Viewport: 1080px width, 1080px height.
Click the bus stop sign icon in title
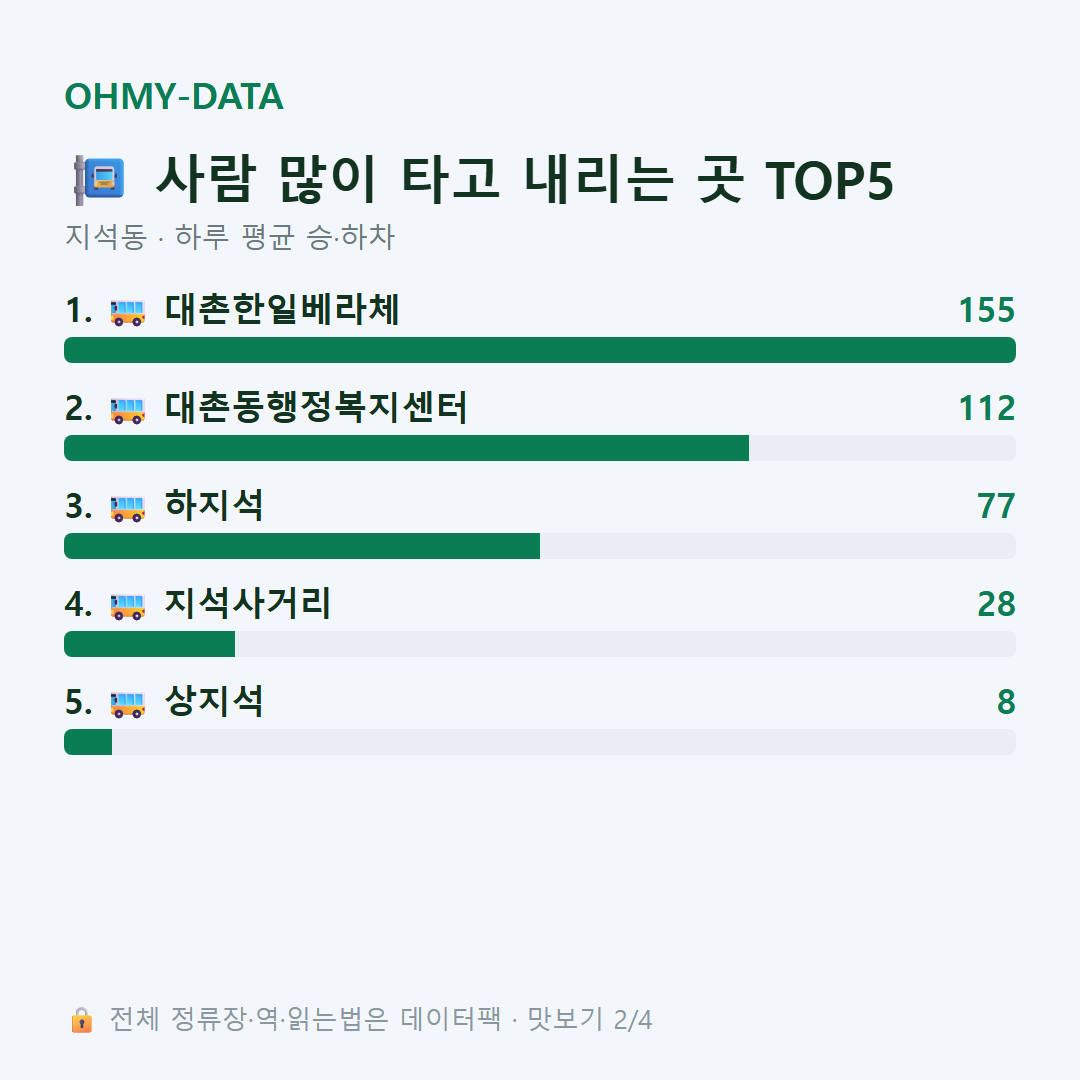point(100,180)
